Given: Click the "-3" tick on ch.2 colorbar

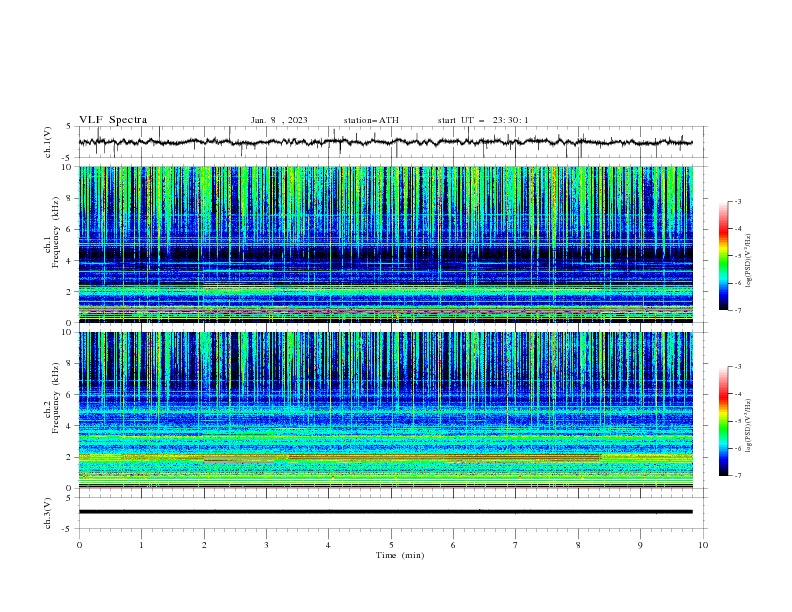Looking at the screenshot, I should tap(737, 367).
